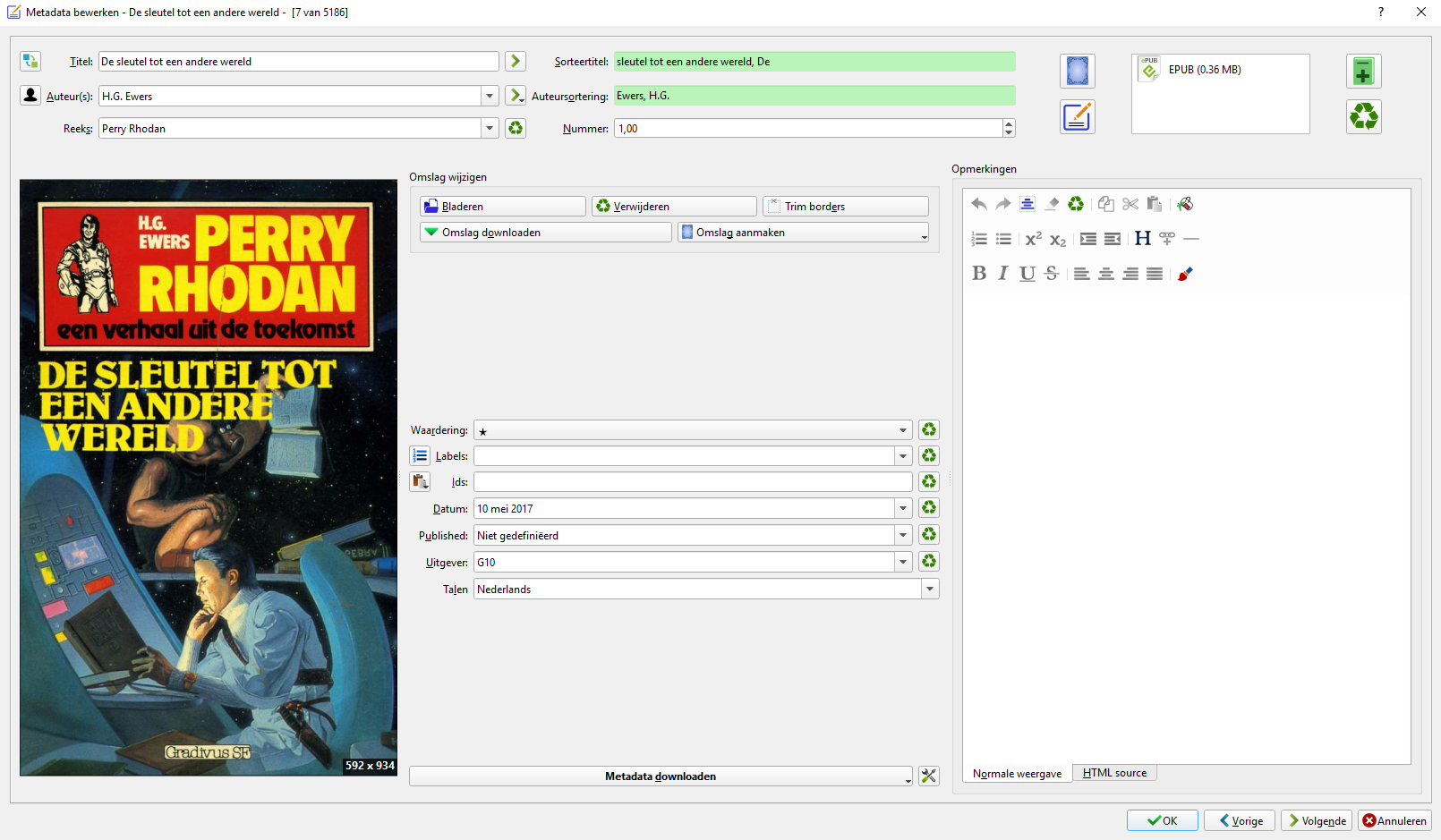Click the green arrow beside the Titel field
Image resolution: width=1441 pixels, height=840 pixels.
click(516, 61)
